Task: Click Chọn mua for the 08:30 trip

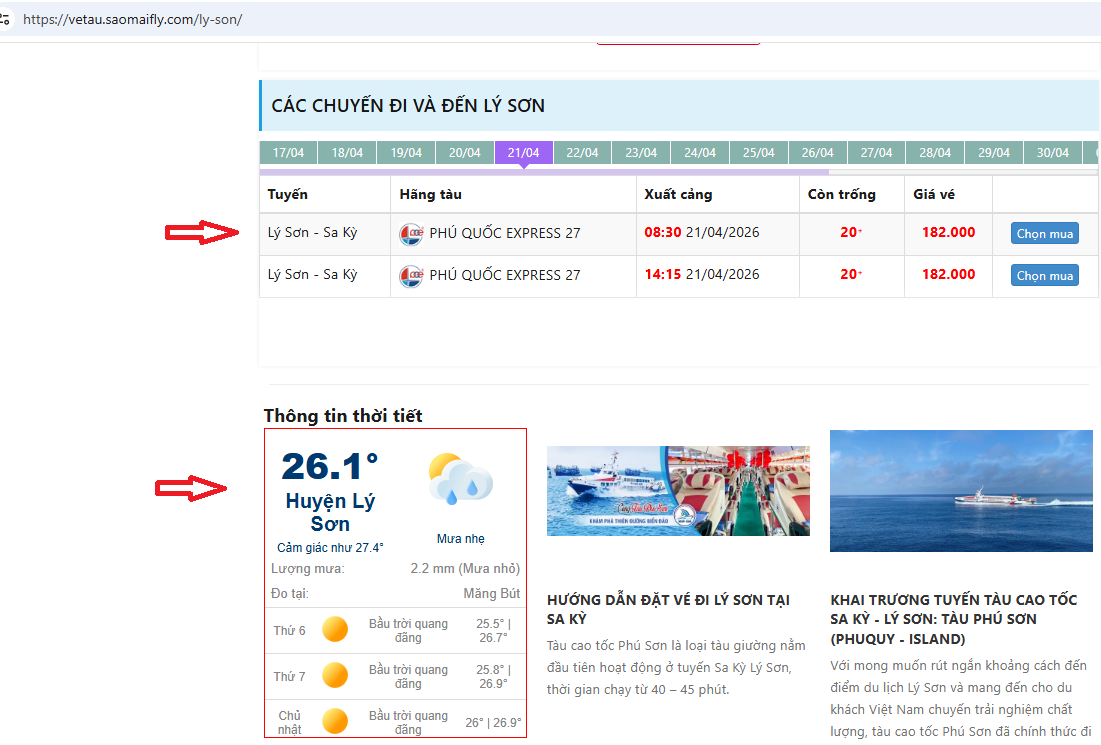Action: click(x=1045, y=234)
